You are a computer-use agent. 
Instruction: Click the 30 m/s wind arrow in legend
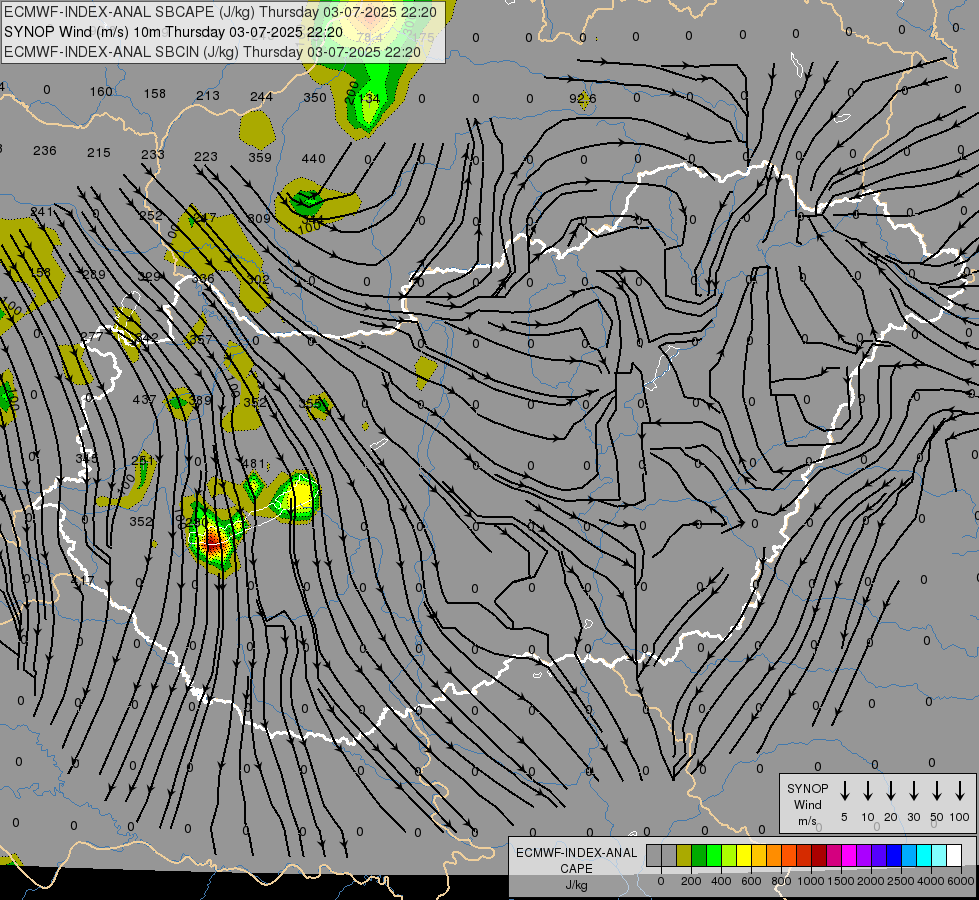coord(913,791)
